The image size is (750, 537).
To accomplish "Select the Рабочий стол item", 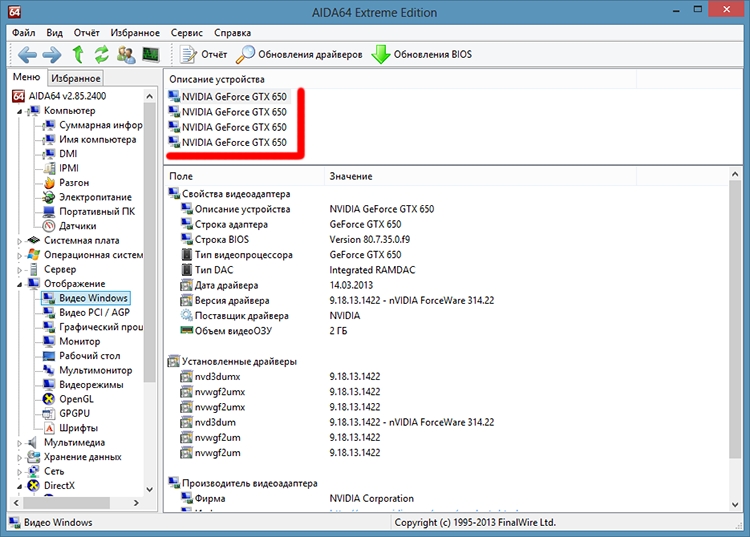I will [x=82, y=356].
